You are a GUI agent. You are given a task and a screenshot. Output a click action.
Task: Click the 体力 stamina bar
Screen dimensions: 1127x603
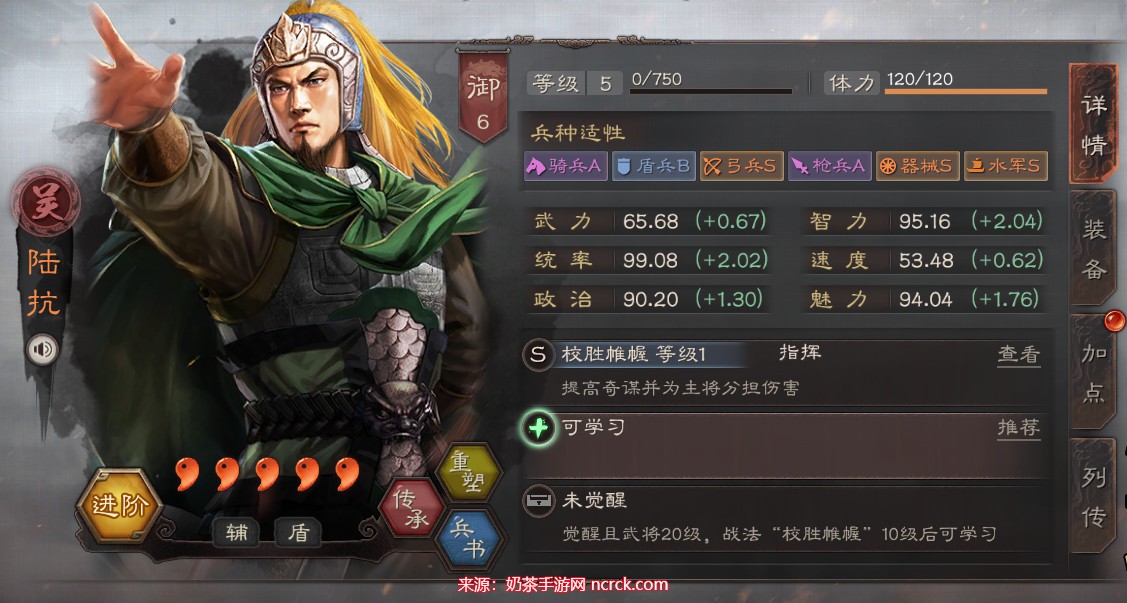click(966, 91)
